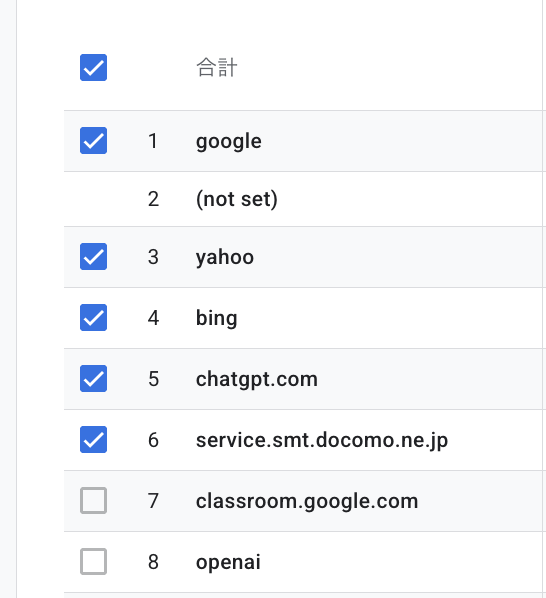This screenshot has width=546, height=598.
Task: Deselect the service.smt.docomo.ne.jp checkbox
Action: (93, 439)
